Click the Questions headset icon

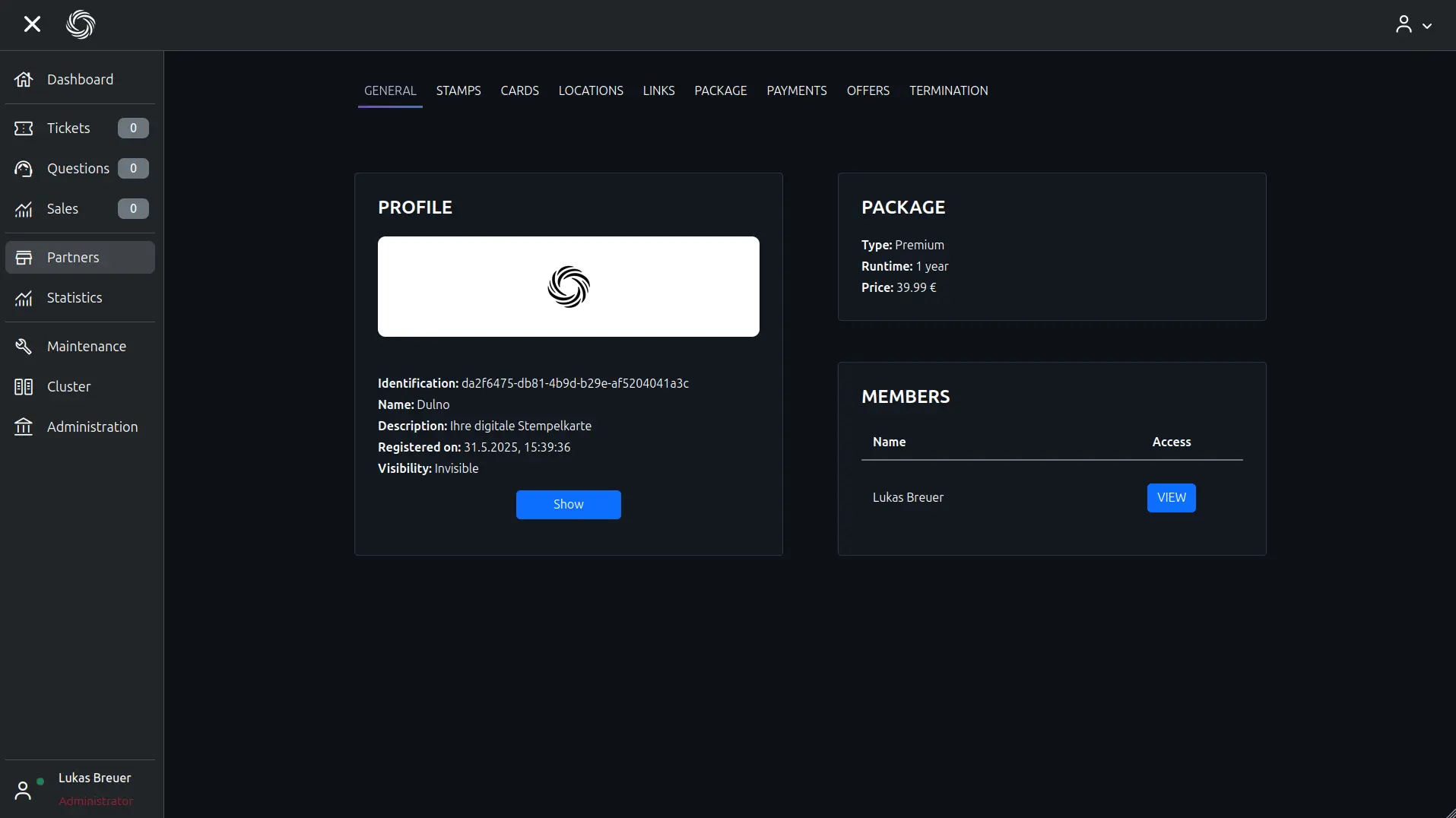[24, 169]
